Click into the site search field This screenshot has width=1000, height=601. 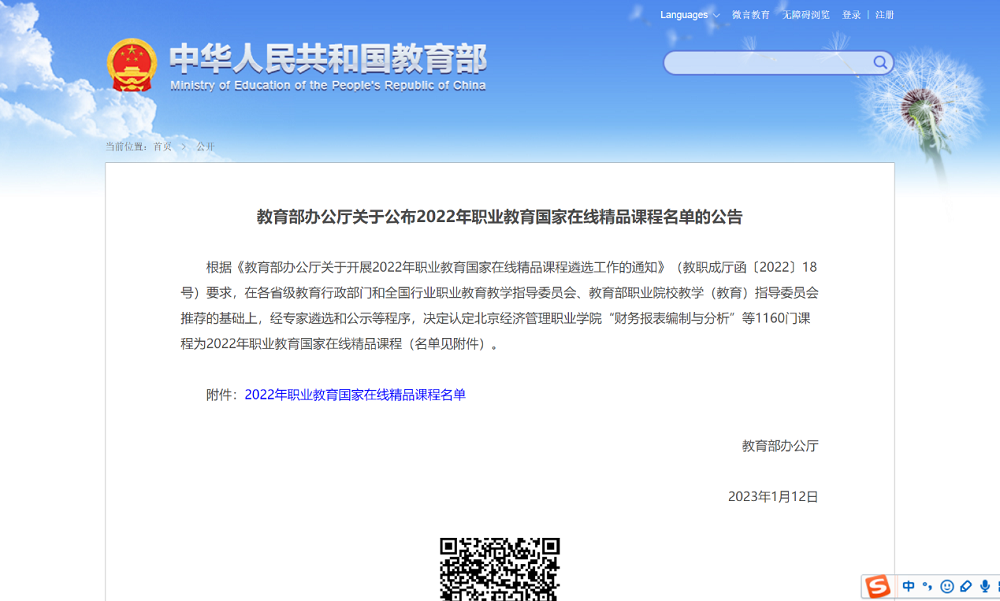(765, 63)
